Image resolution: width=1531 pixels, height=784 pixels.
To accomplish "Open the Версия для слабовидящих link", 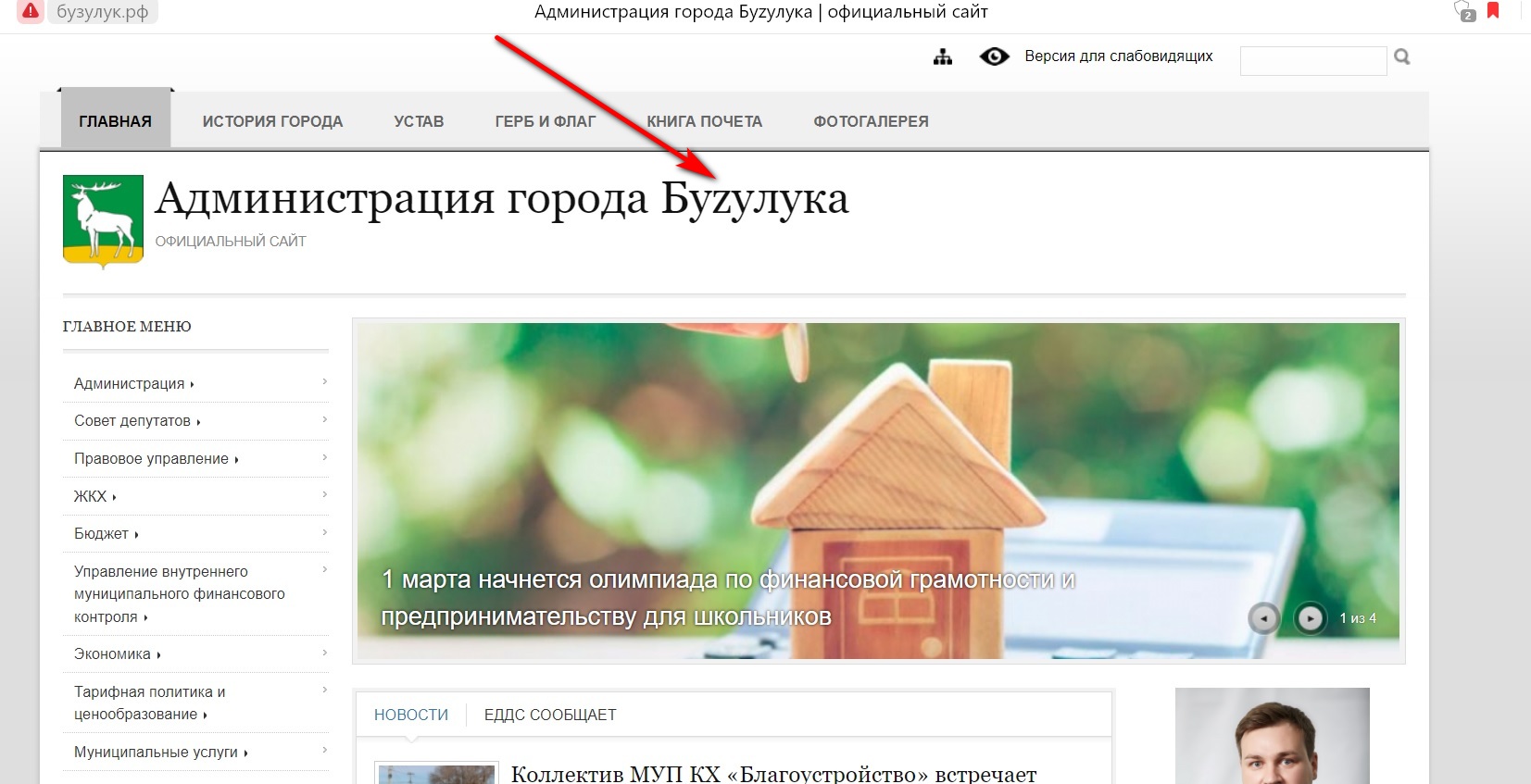I will click(1118, 56).
